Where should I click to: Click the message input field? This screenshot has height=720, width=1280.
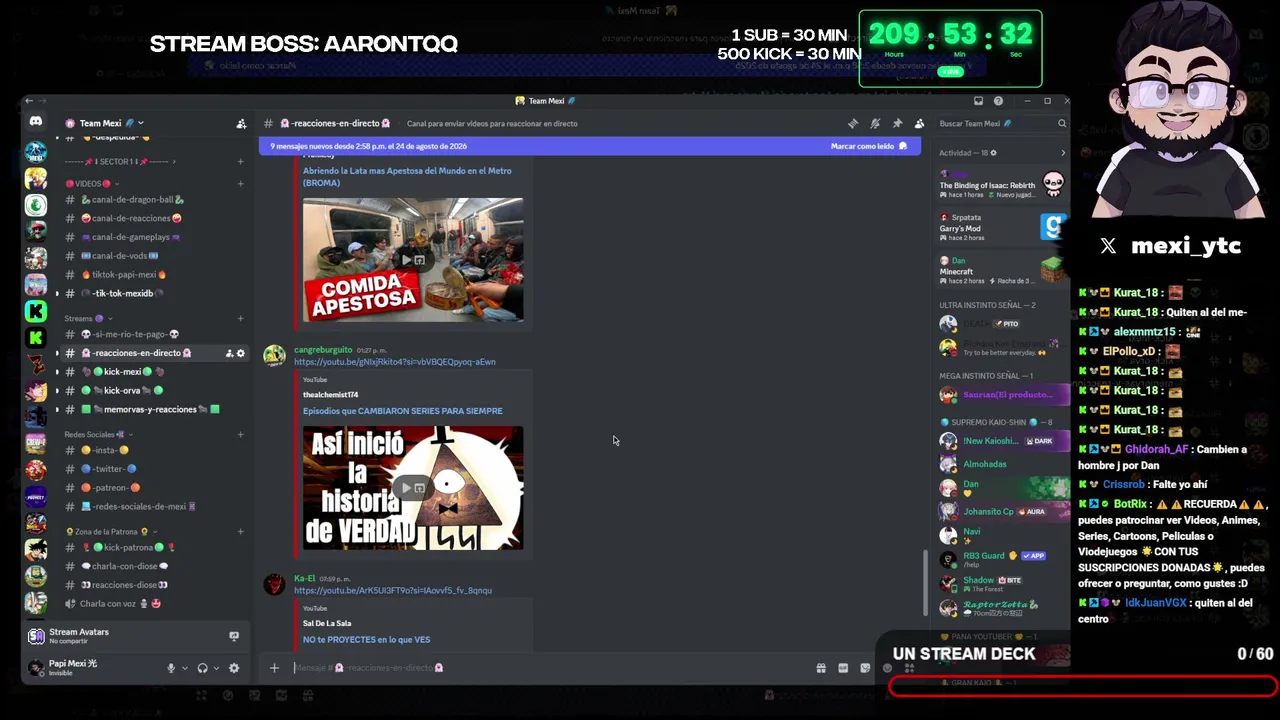[x=550, y=668]
